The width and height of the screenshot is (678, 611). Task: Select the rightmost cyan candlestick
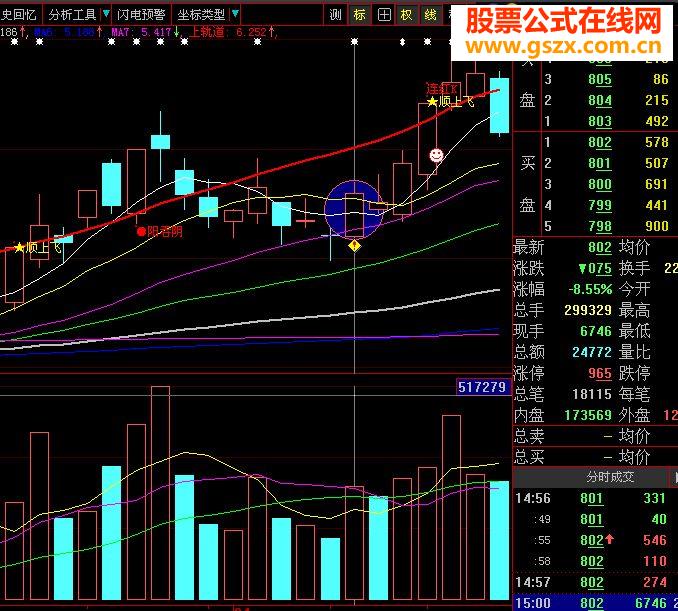pyautogui.click(x=499, y=106)
